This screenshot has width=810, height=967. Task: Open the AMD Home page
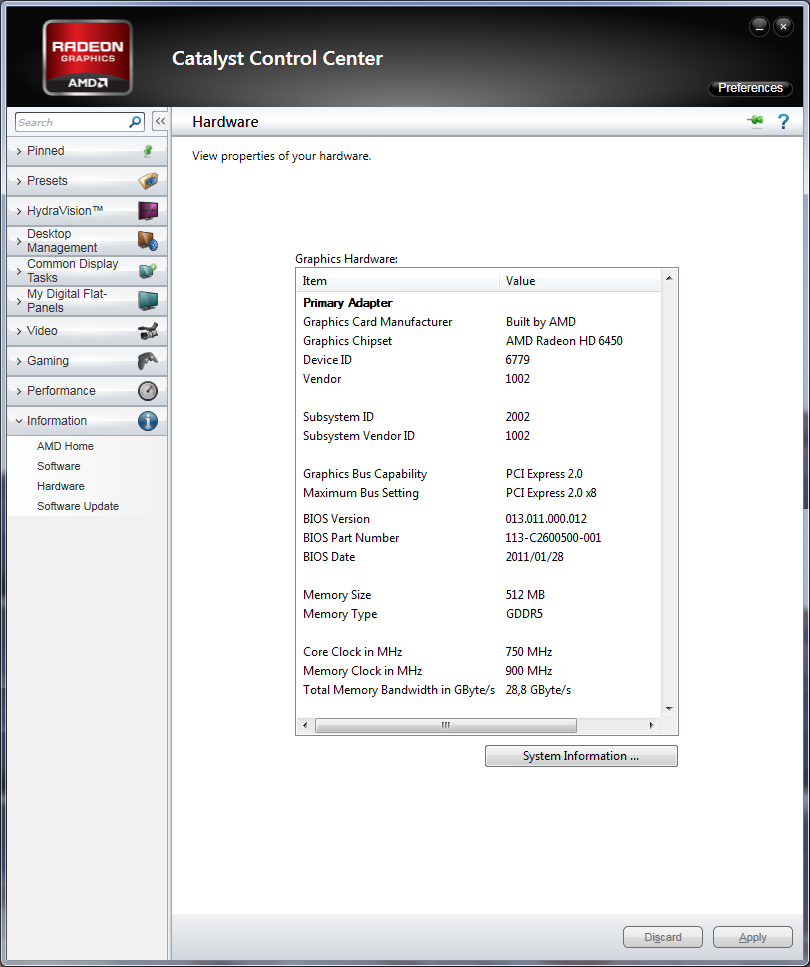point(65,446)
